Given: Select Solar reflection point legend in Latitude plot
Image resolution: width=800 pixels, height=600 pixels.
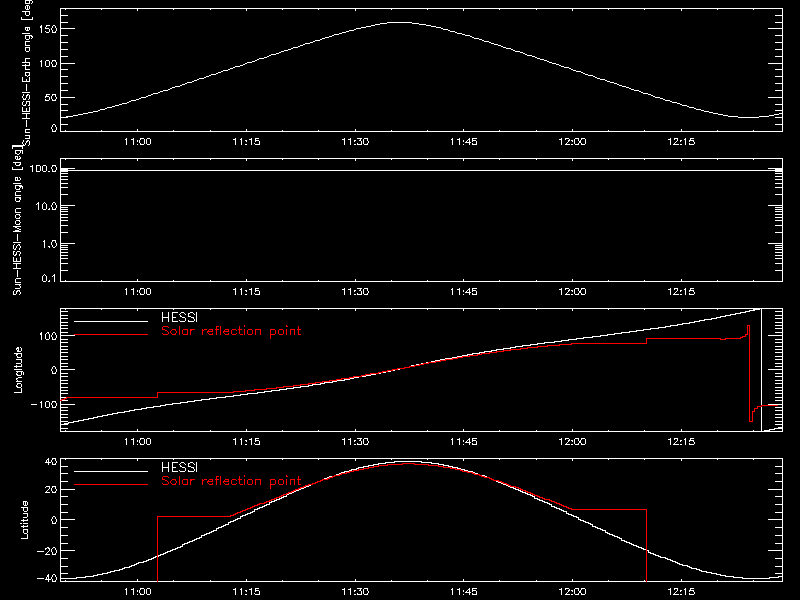Looking at the screenshot, I should pos(231,481).
